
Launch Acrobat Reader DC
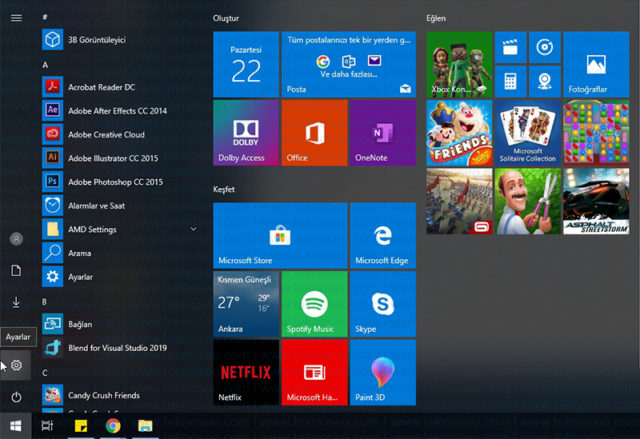pos(120,87)
